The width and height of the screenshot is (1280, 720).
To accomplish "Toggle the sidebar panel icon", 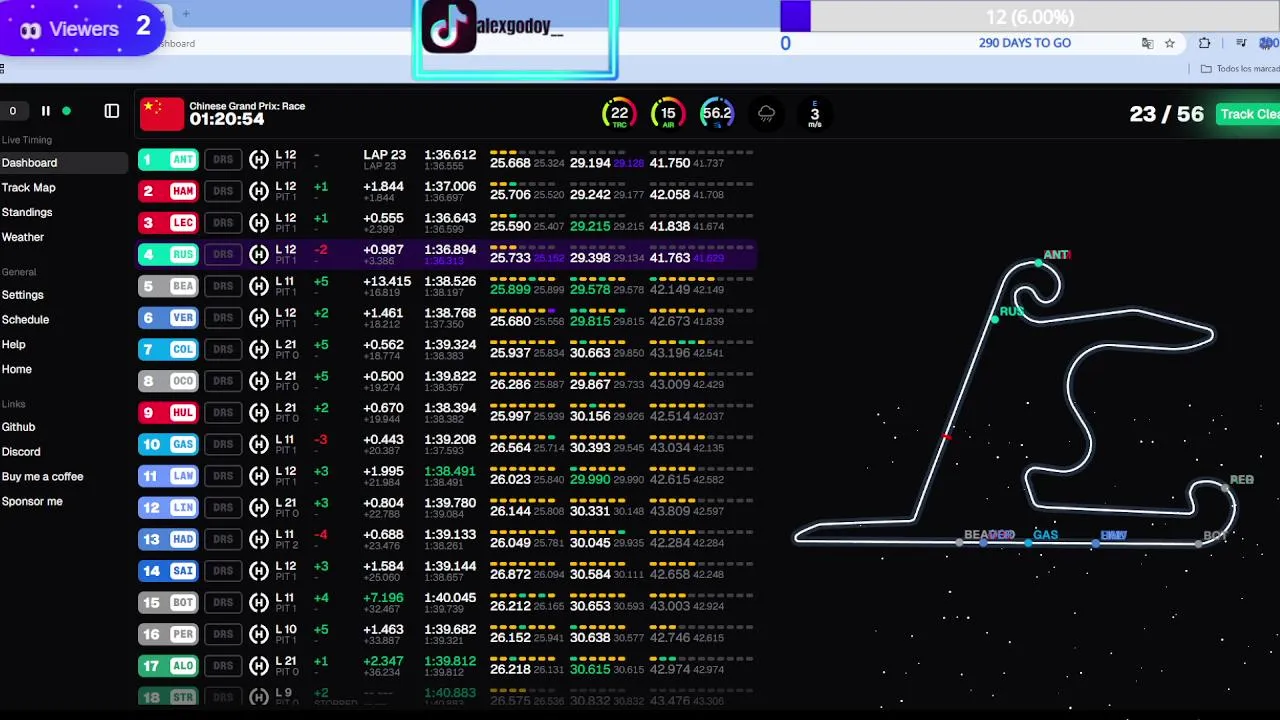I will pyautogui.click(x=112, y=111).
